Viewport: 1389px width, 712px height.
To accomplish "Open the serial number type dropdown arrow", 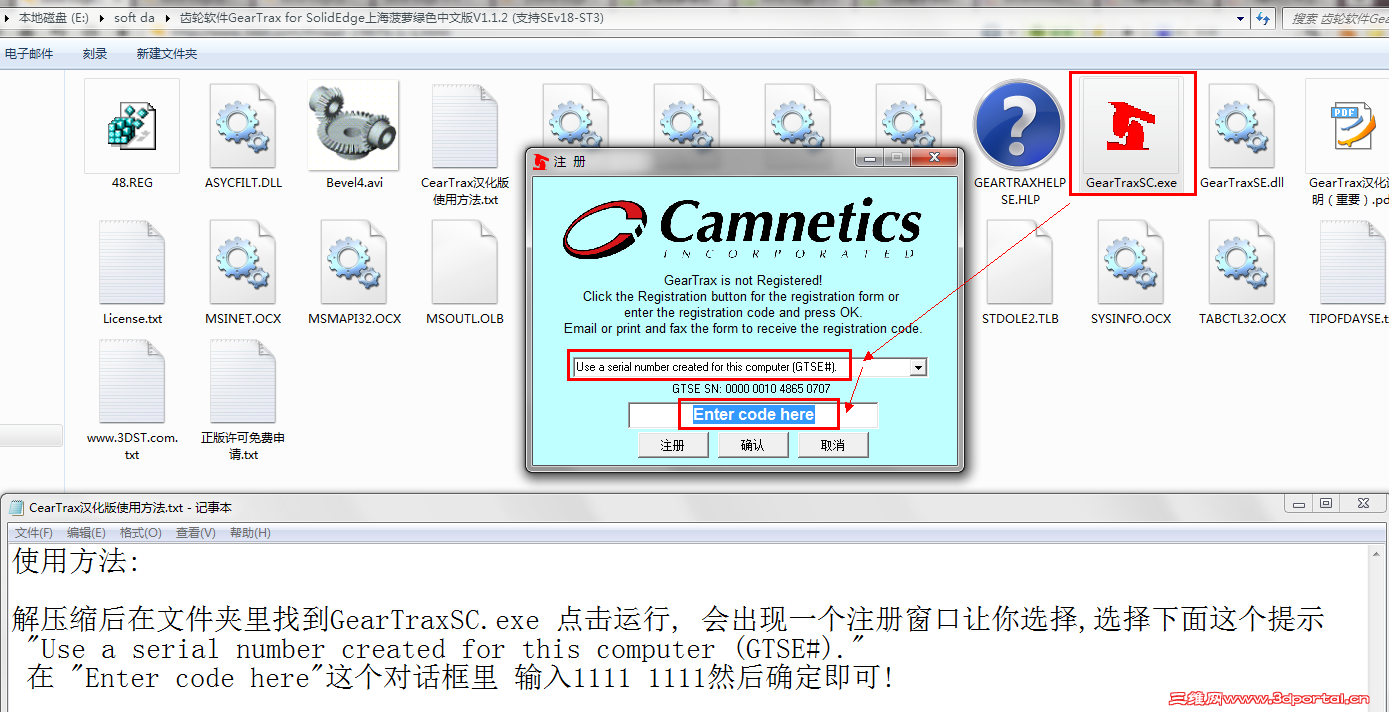I will coord(918,367).
